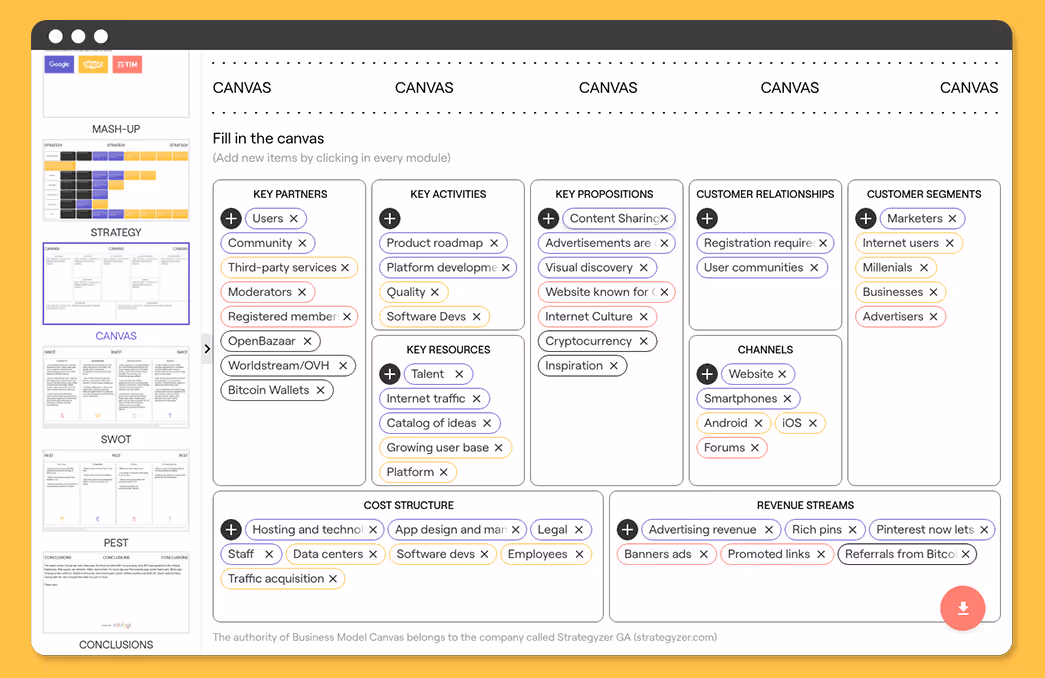The width and height of the screenshot is (1045, 678).
Task: Remove the Community tag
Action: pyautogui.click(x=303, y=243)
